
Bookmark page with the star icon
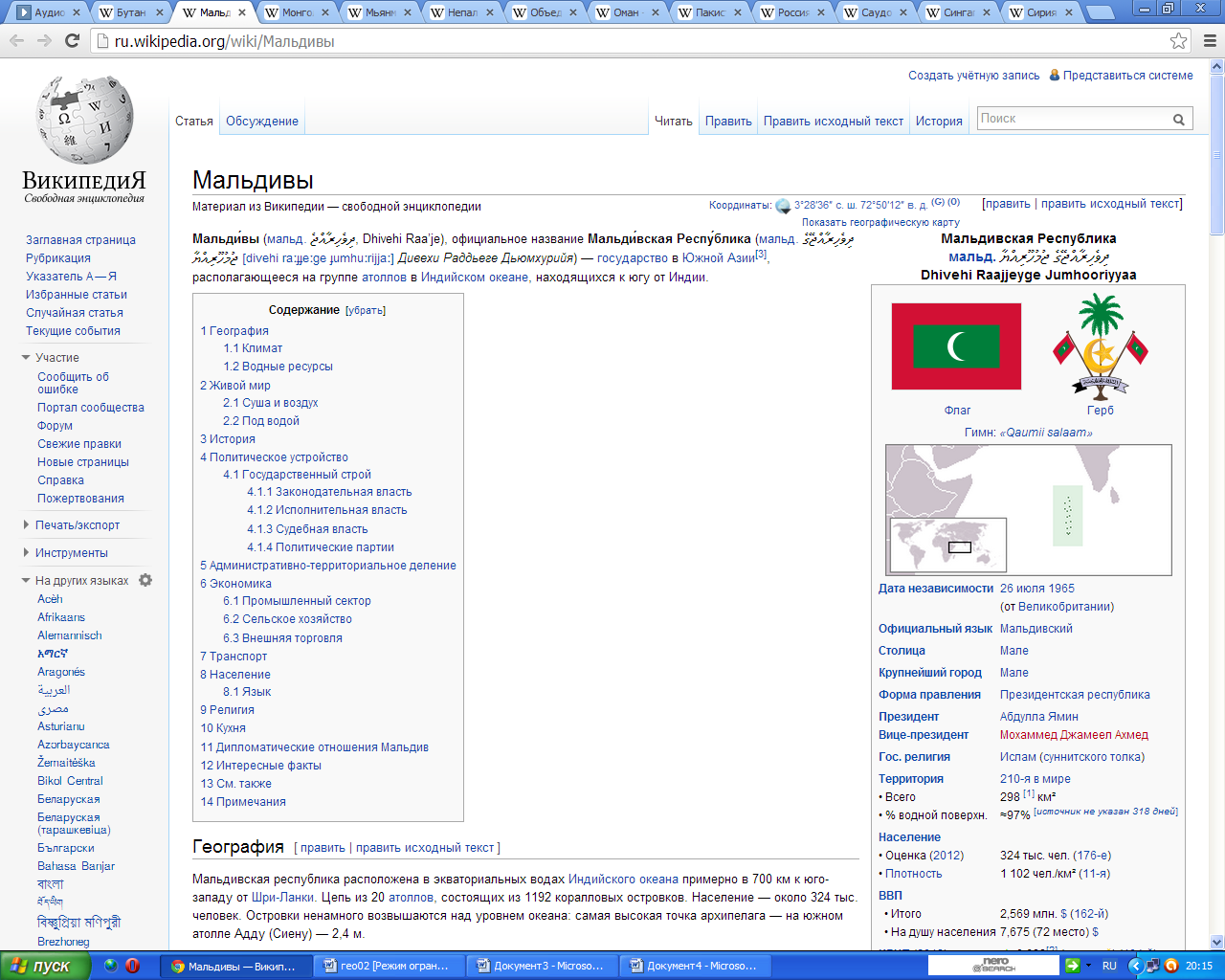tap(1178, 41)
